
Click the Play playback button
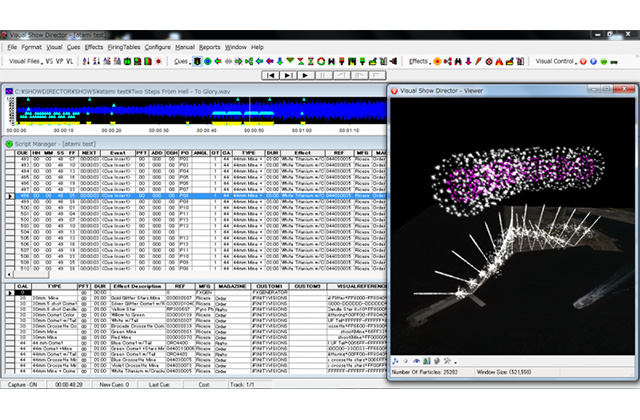coord(306,75)
